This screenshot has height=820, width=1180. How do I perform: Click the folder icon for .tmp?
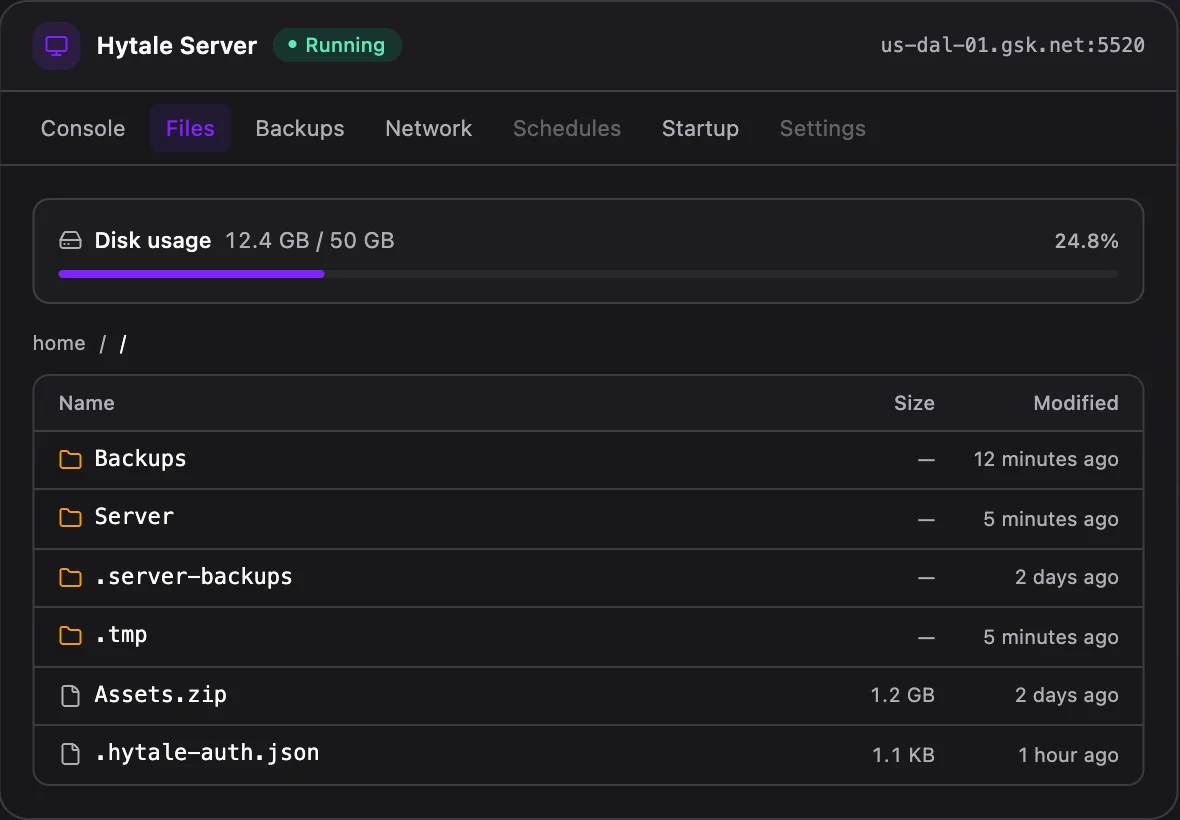(70, 636)
